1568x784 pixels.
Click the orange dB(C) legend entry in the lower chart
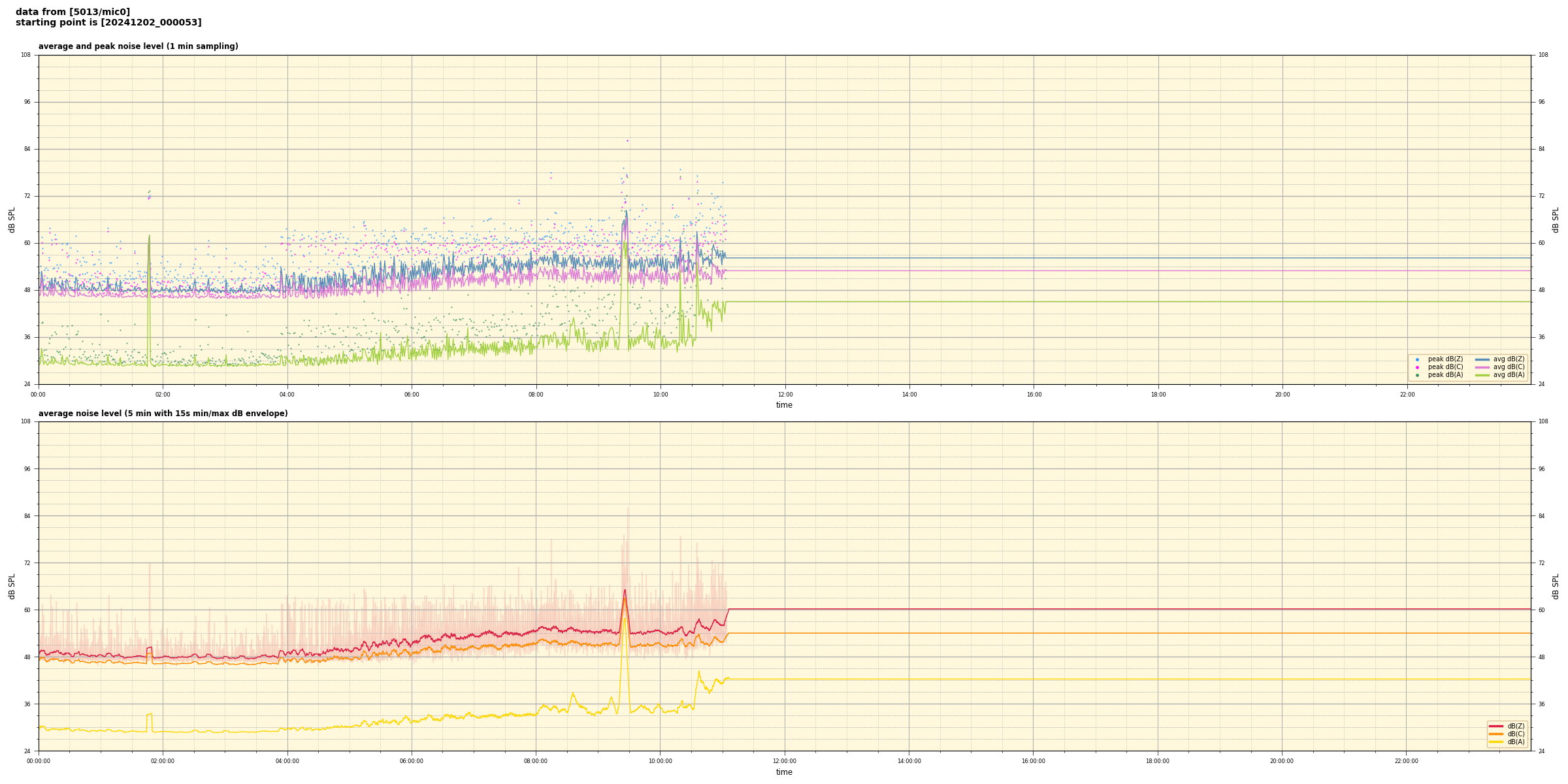pyautogui.click(x=1496, y=734)
